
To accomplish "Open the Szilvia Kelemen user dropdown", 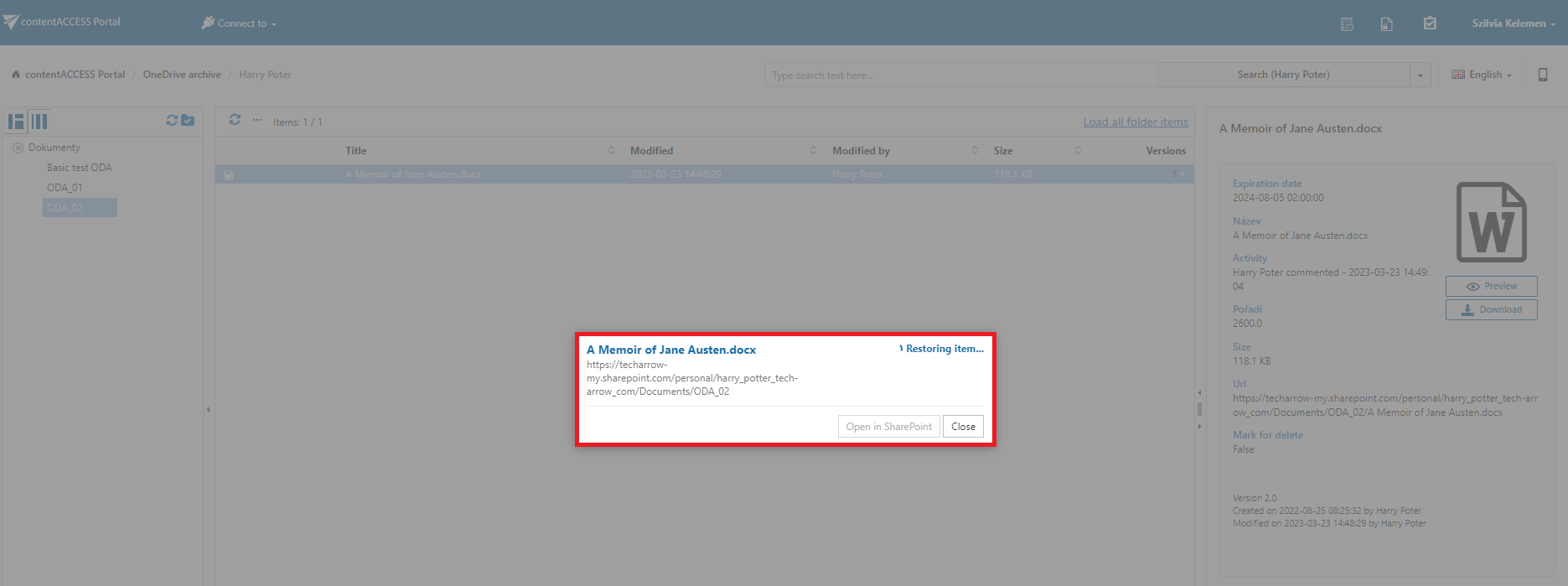I will coord(1513,23).
